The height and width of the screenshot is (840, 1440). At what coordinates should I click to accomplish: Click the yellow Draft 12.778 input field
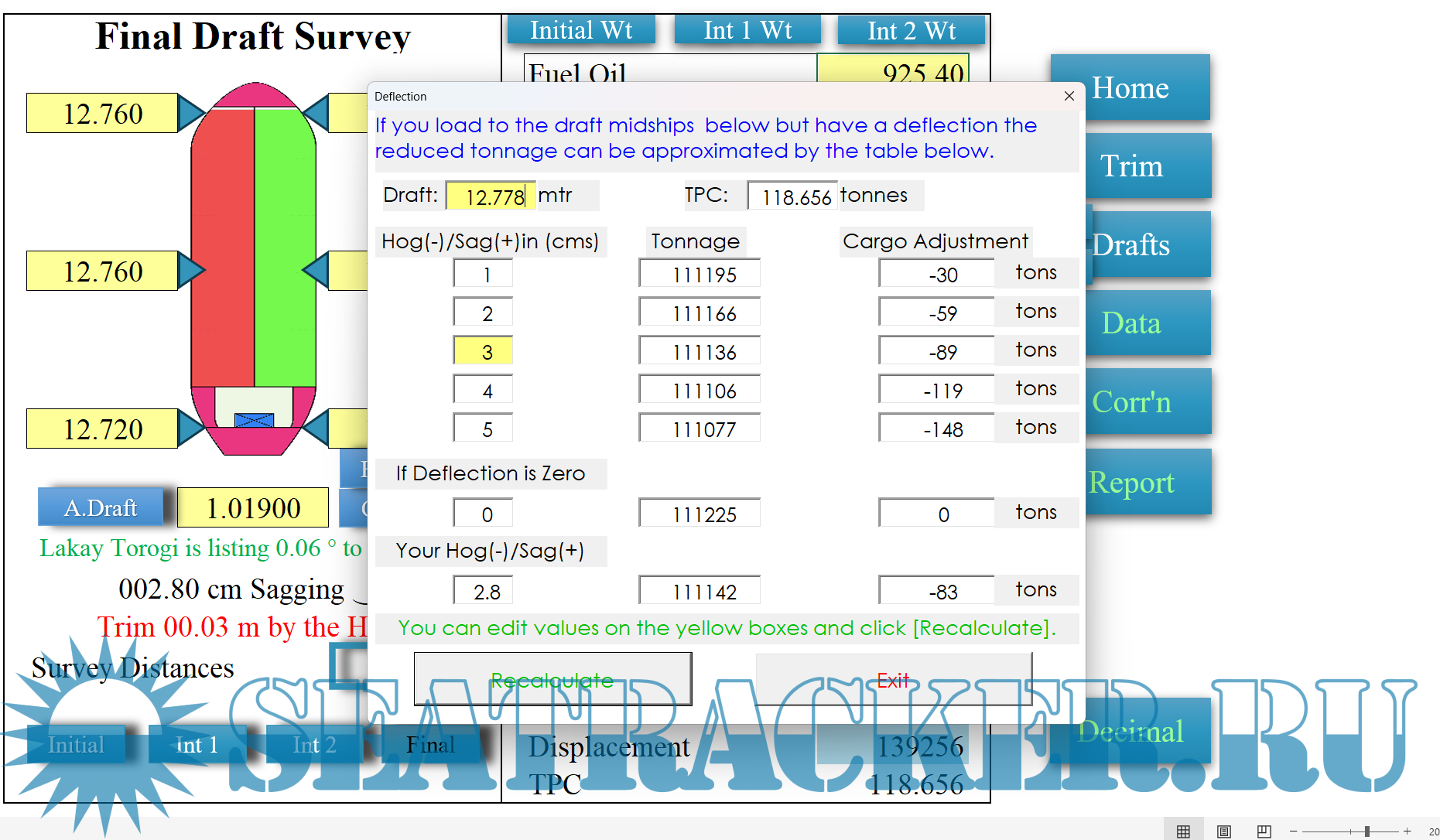pyautogui.click(x=490, y=196)
